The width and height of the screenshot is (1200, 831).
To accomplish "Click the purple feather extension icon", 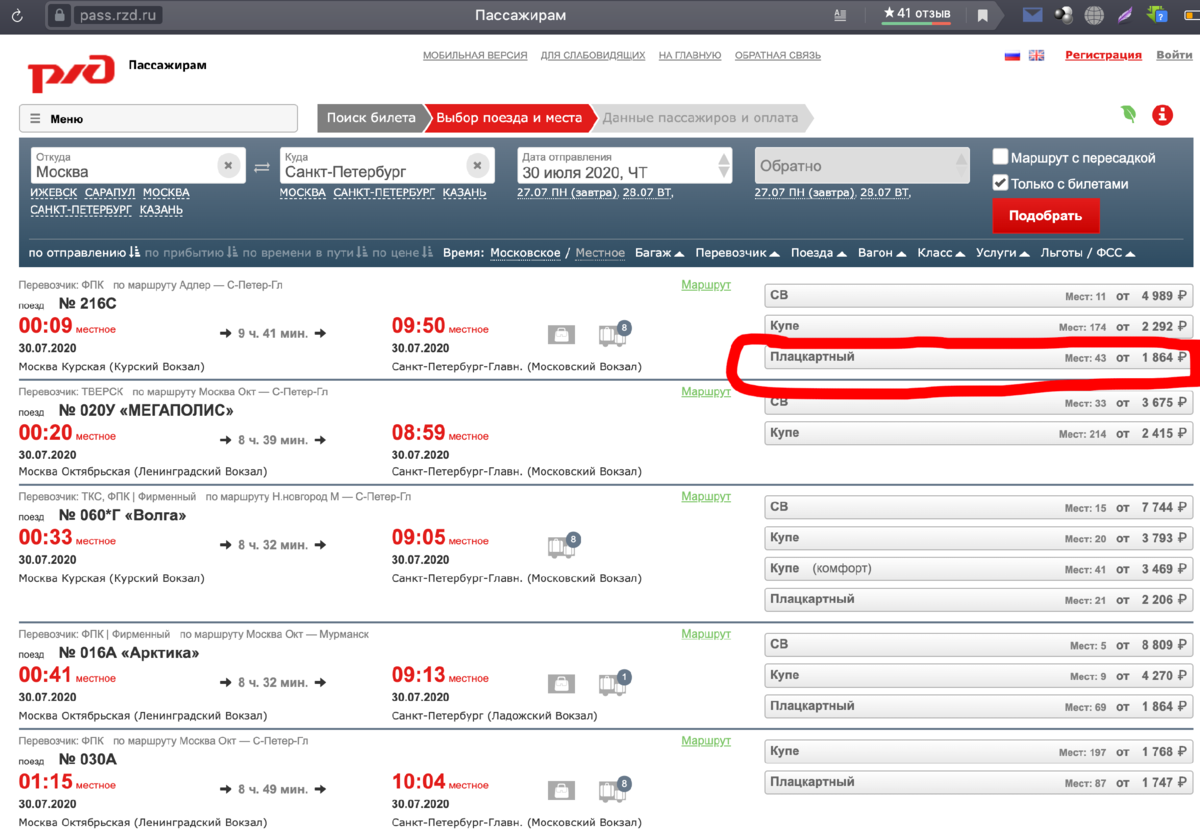I will (x=1125, y=15).
